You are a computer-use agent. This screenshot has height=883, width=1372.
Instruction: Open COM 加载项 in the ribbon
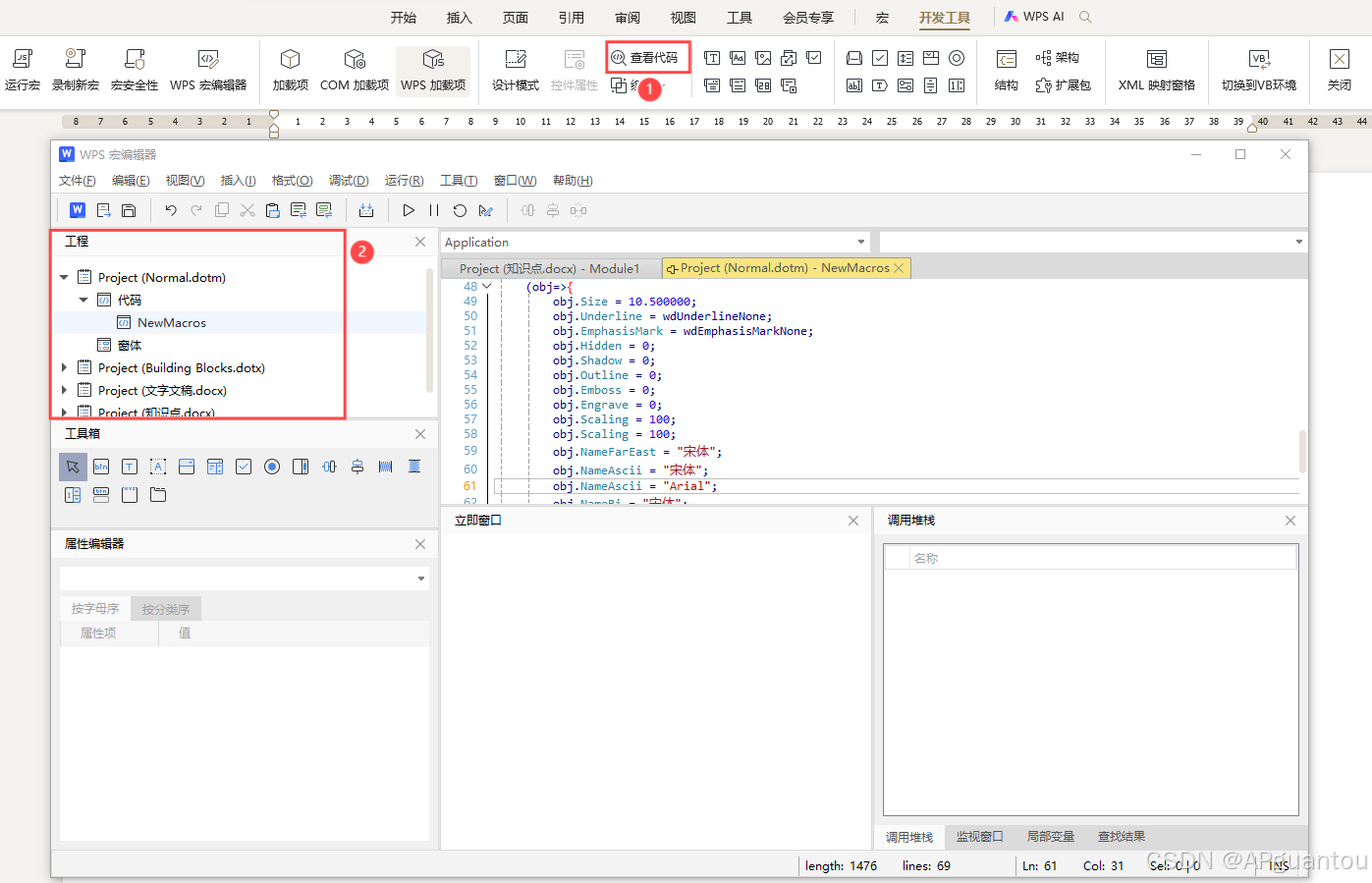(355, 70)
